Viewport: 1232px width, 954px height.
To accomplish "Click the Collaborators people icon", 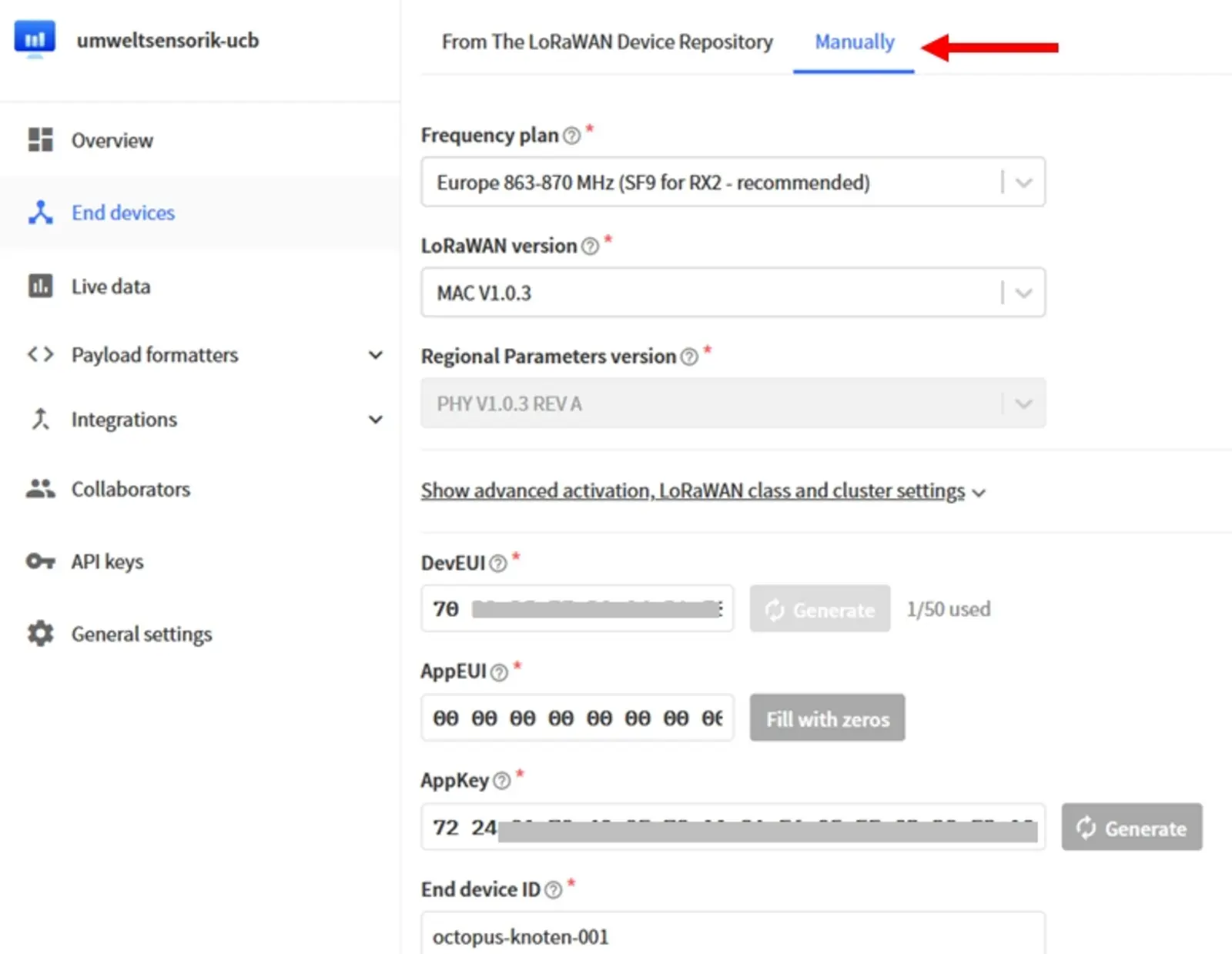I will tap(40, 489).
